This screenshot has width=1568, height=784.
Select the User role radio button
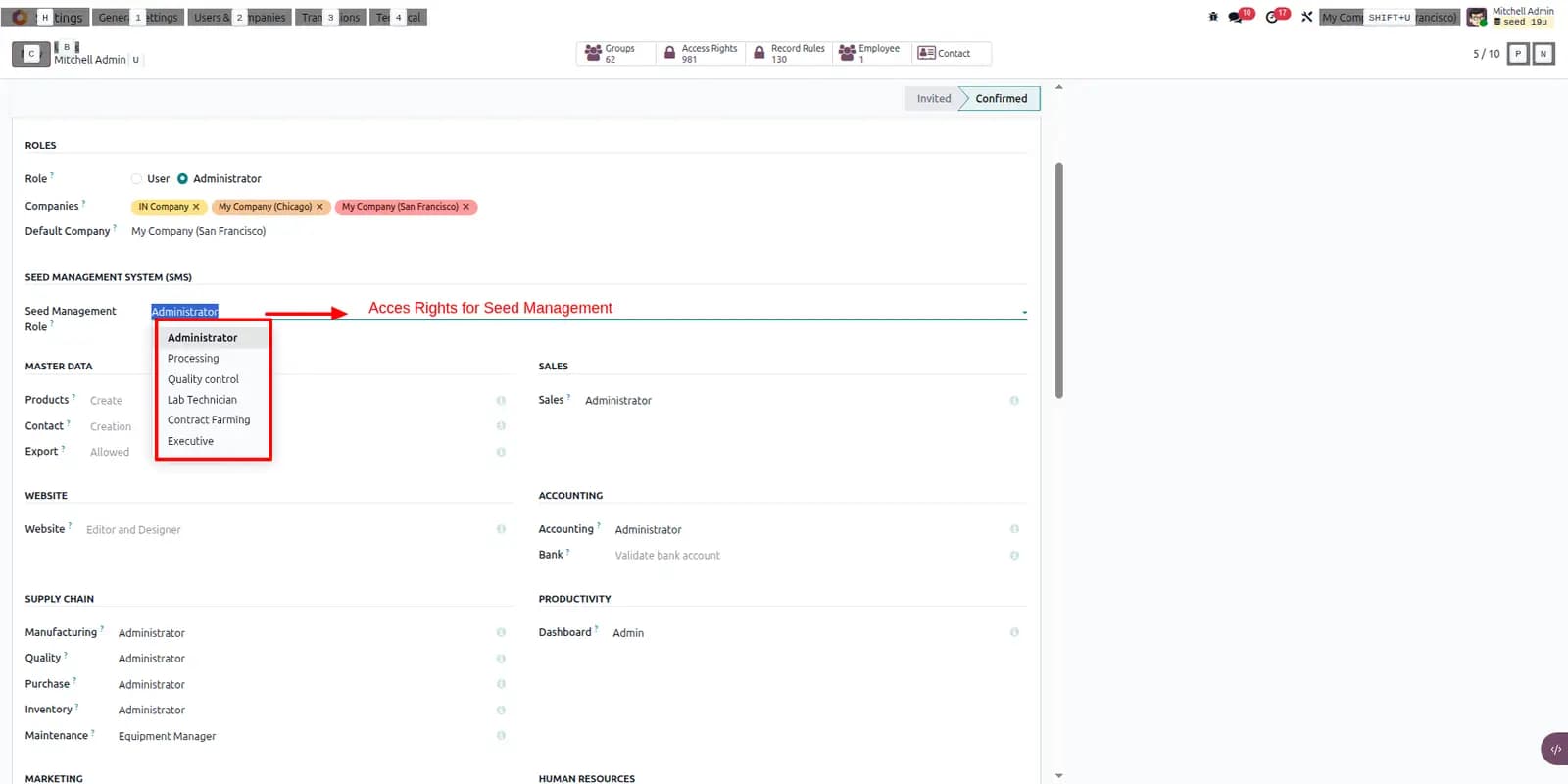point(136,178)
